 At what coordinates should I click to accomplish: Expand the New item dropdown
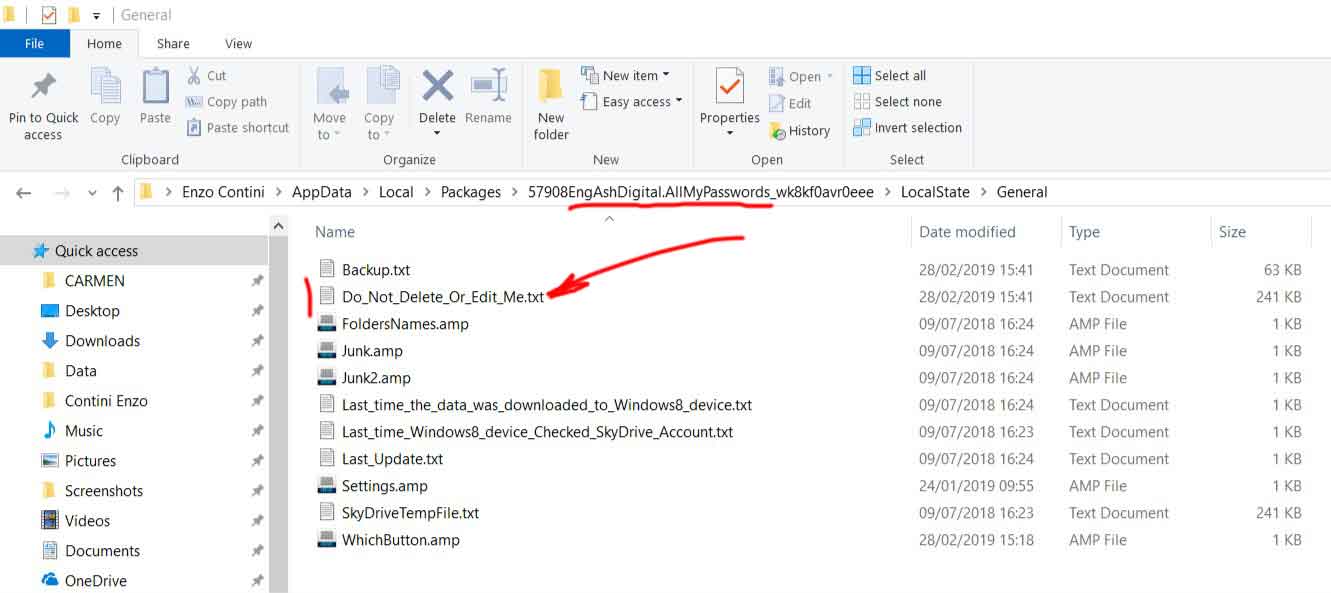(627, 76)
